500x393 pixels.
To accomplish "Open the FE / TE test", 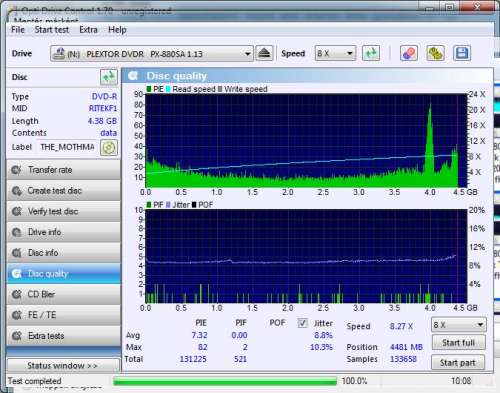I will pos(63,315).
